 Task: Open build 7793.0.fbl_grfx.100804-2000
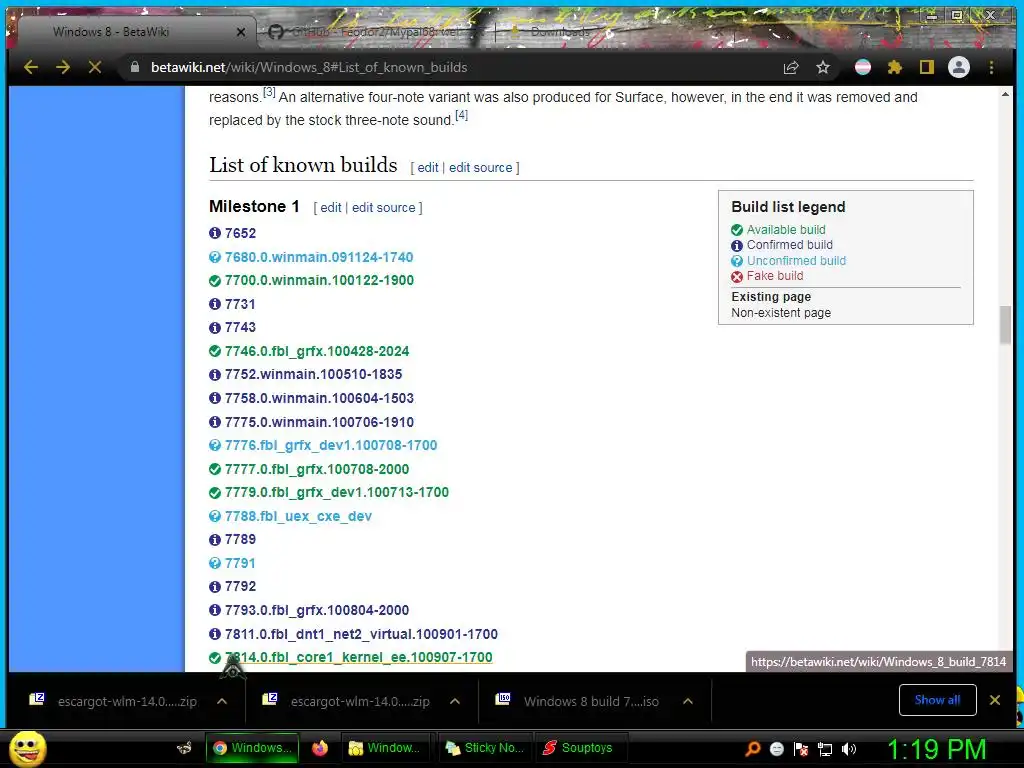click(x=317, y=610)
